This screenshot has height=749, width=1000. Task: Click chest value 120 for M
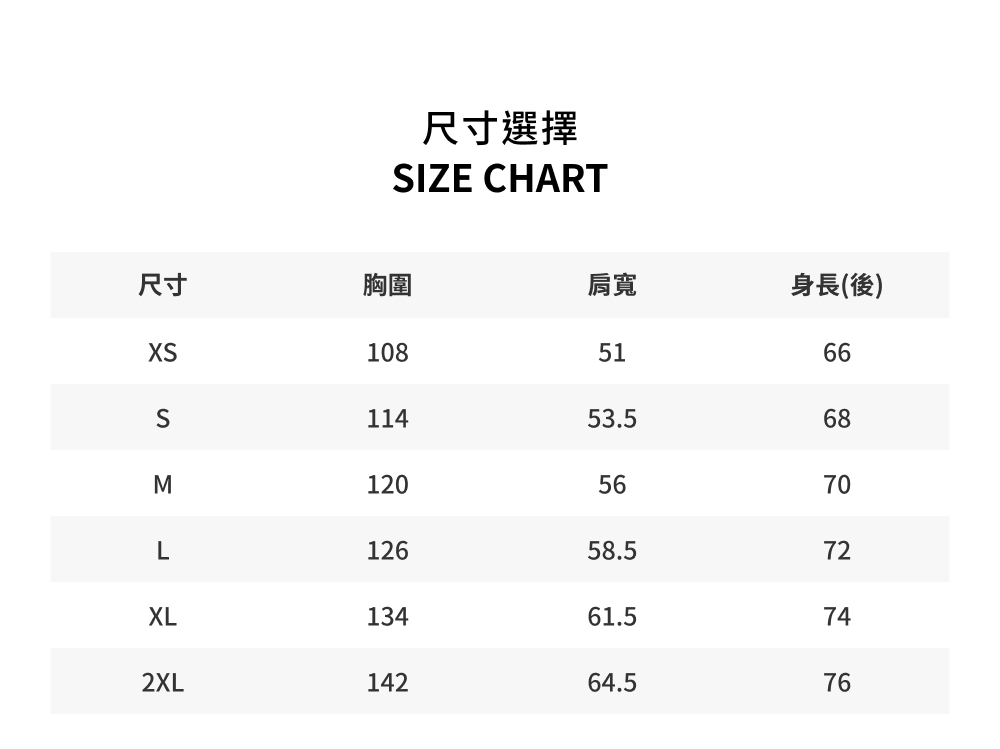click(387, 485)
